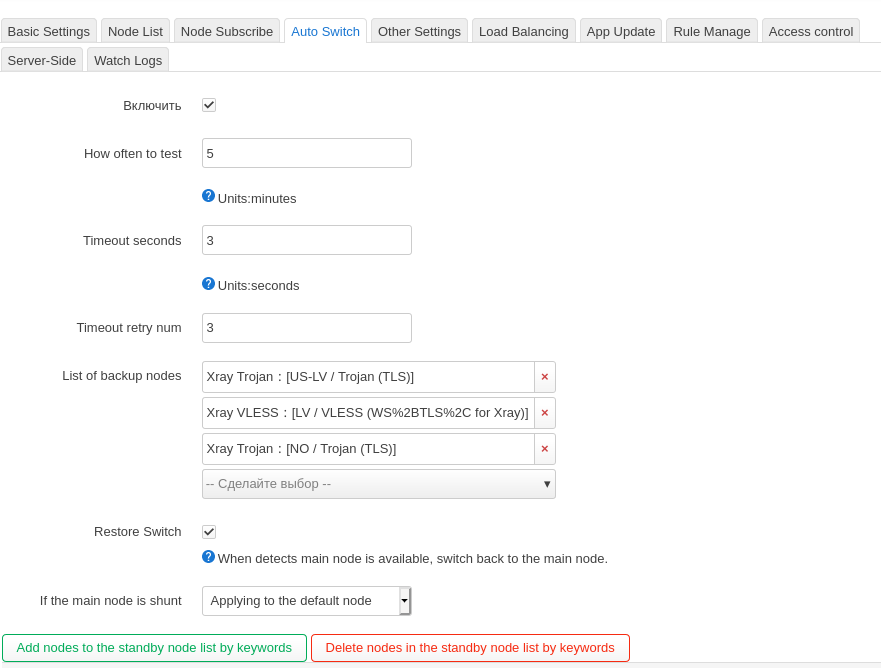Image resolution: width=881 pixels, height=668 pixels.
Task: Click the How often to test field
Action: pyautogui.click(x=306, y=153)
